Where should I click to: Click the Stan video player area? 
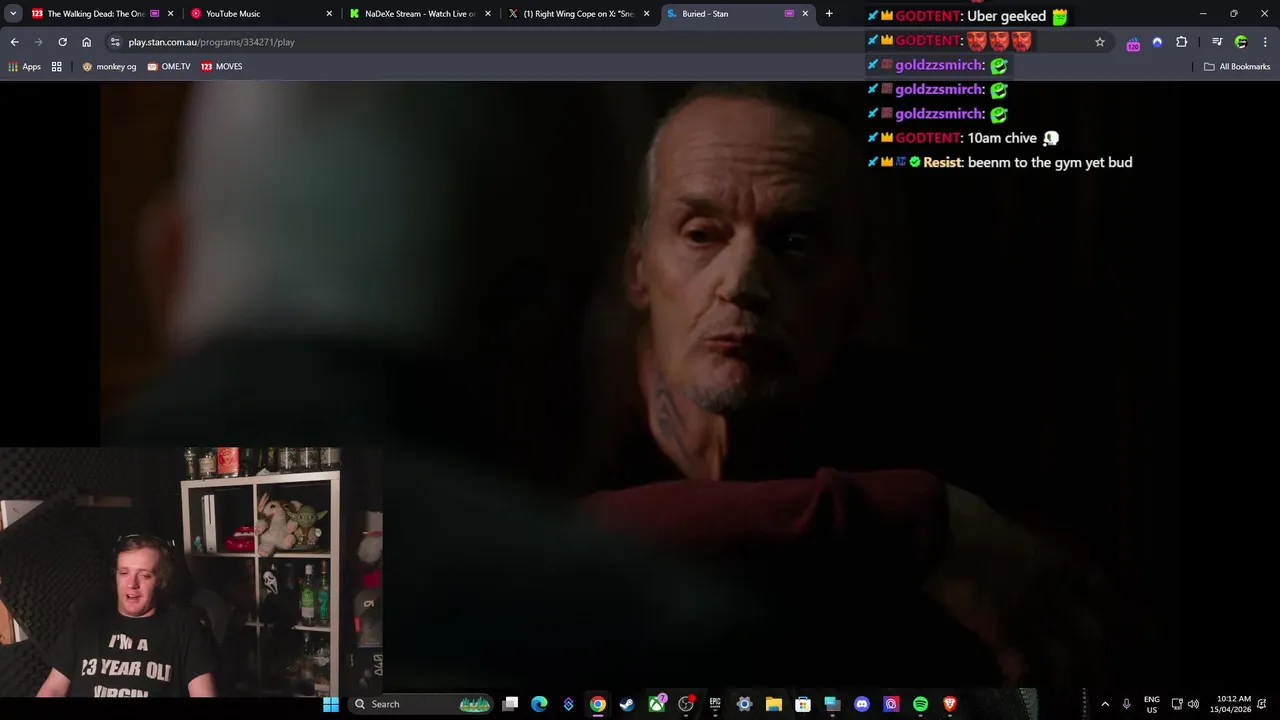click(x=640, y=384)
